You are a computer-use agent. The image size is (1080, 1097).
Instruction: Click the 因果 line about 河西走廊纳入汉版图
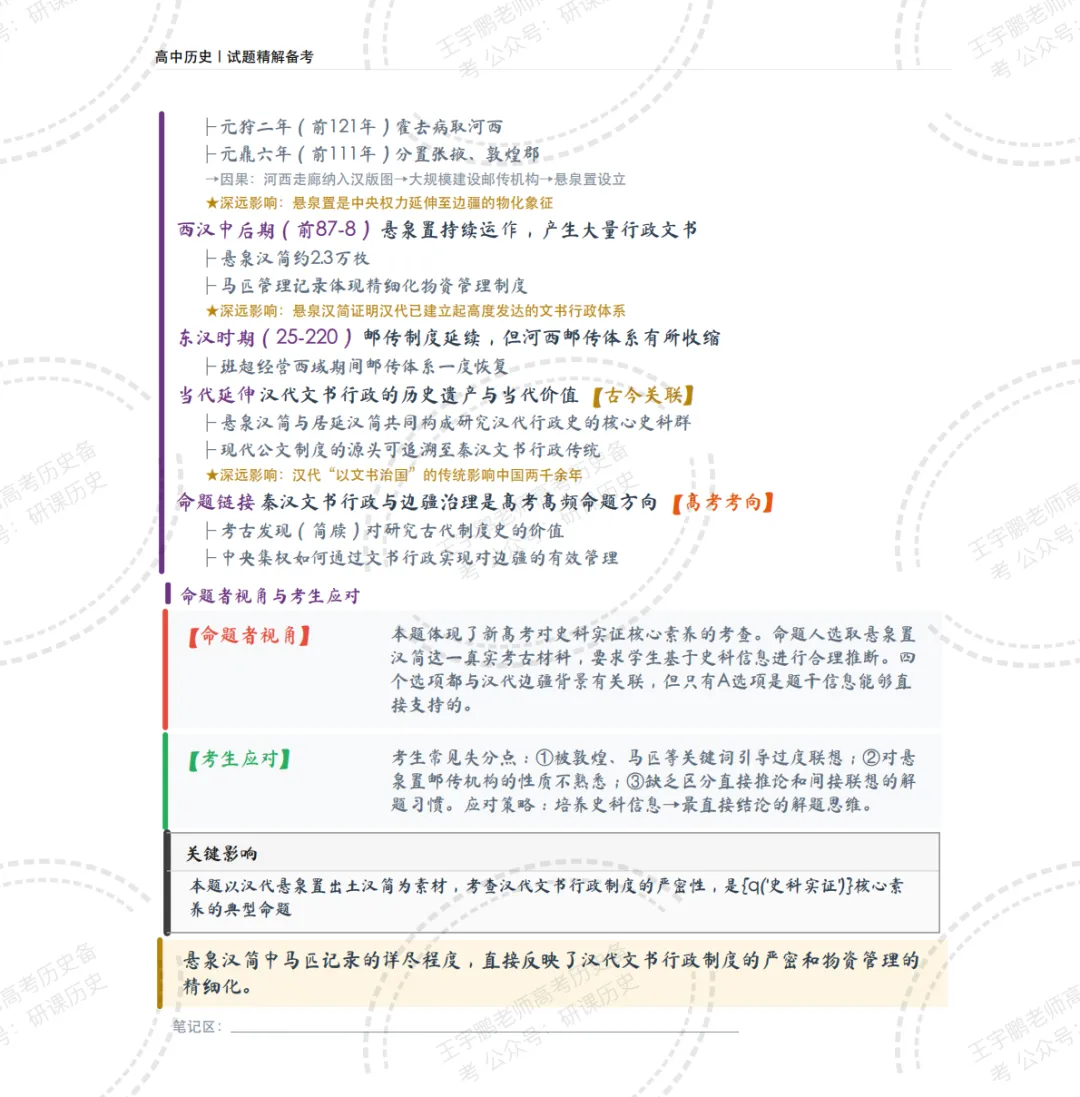pos(415,179)
